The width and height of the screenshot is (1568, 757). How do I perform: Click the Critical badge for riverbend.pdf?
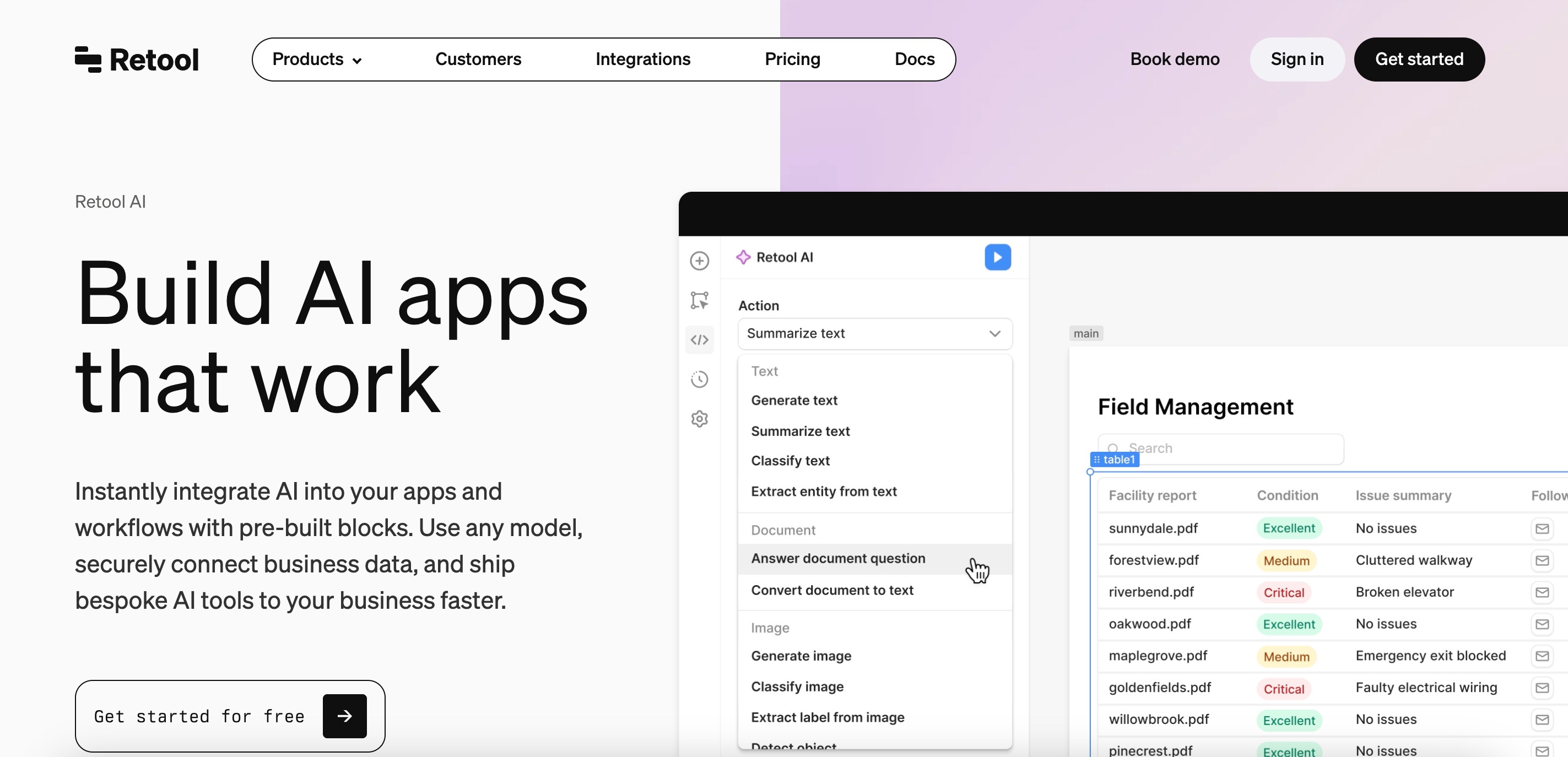click(1284, 592)
